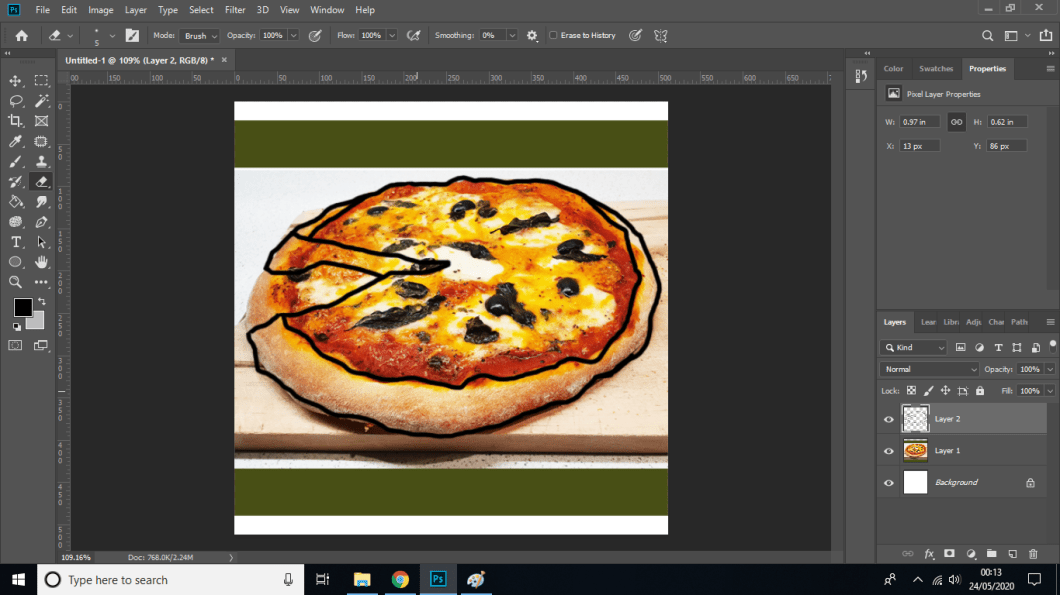Hide the Background layer
The image size is (1060, 595).
coord(888,482)
